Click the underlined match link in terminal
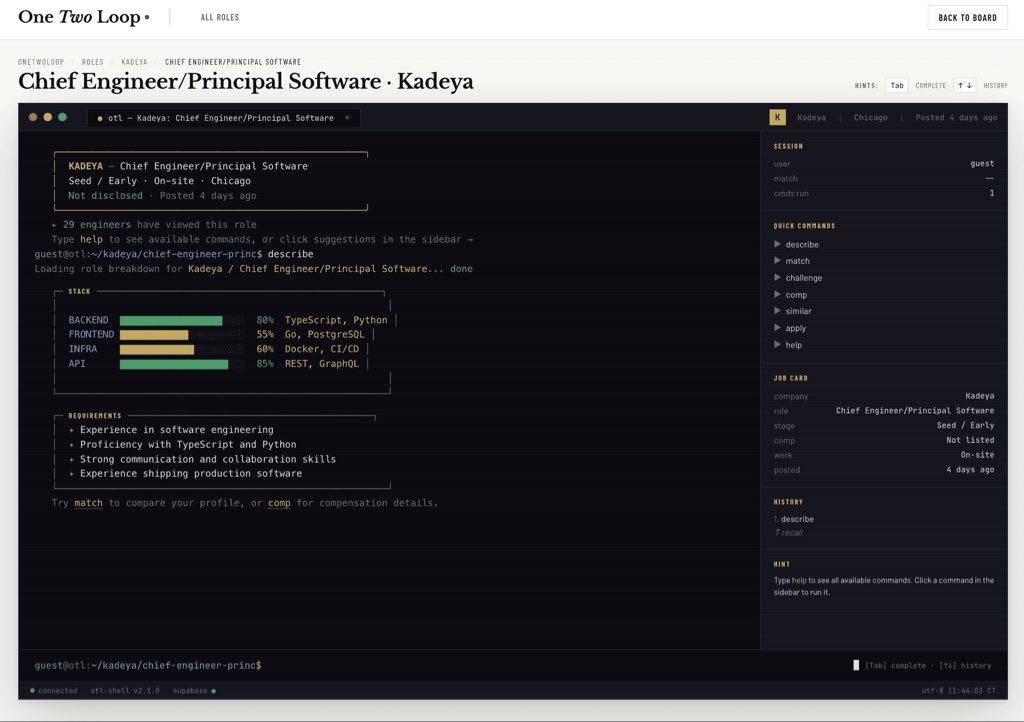Viewport: 1024px width, 722px height. click(88, 503)
